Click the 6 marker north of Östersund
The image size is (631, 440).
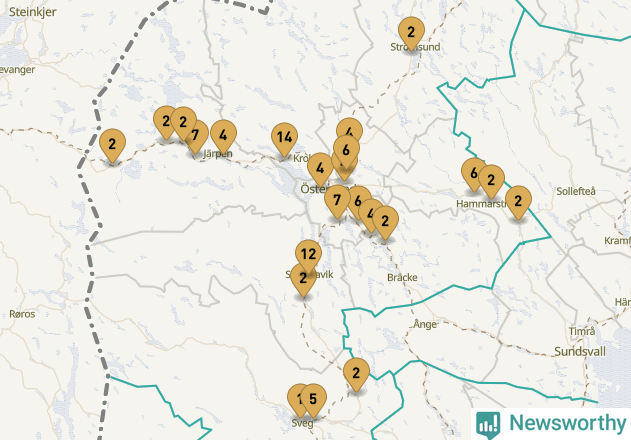tap(346, 151)
